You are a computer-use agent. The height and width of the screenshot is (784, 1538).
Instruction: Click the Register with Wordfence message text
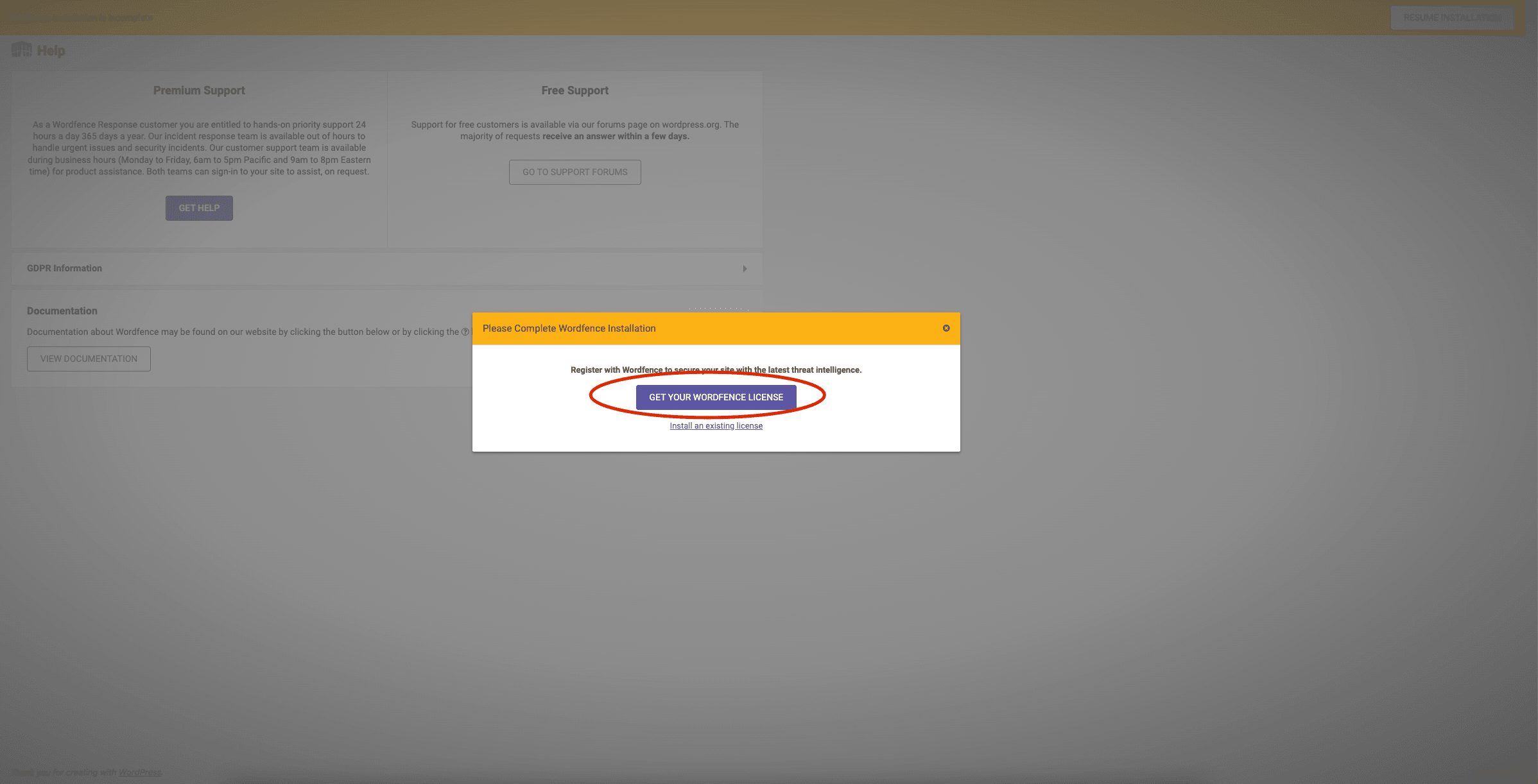716,370
